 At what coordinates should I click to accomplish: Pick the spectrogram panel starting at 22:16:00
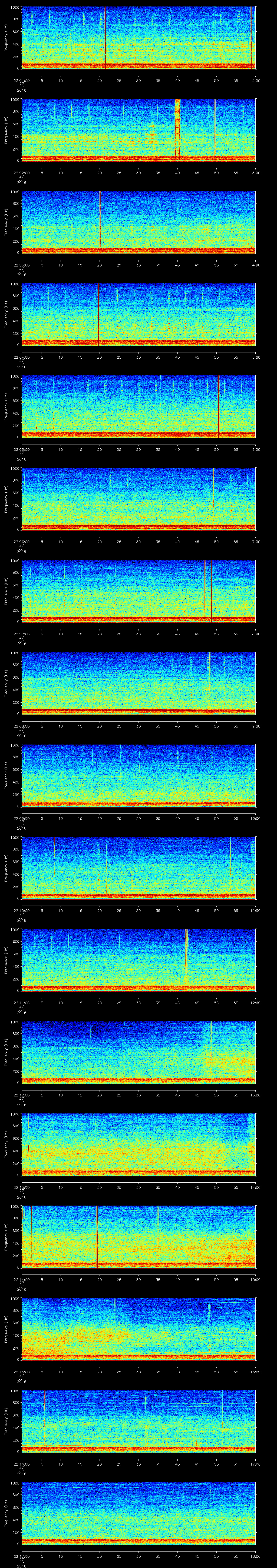coord(139,1421)
